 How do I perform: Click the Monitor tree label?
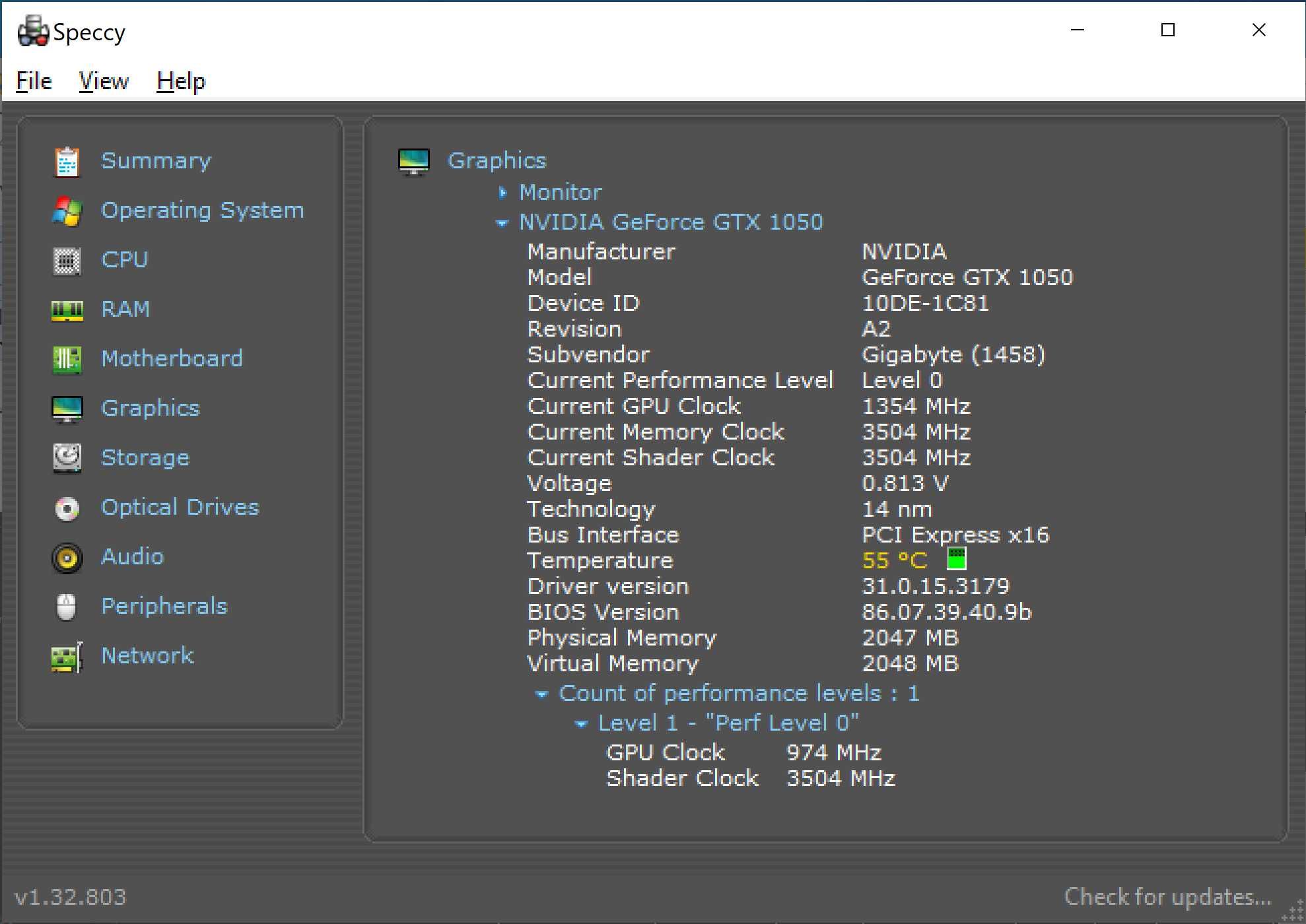click(561, 193)
